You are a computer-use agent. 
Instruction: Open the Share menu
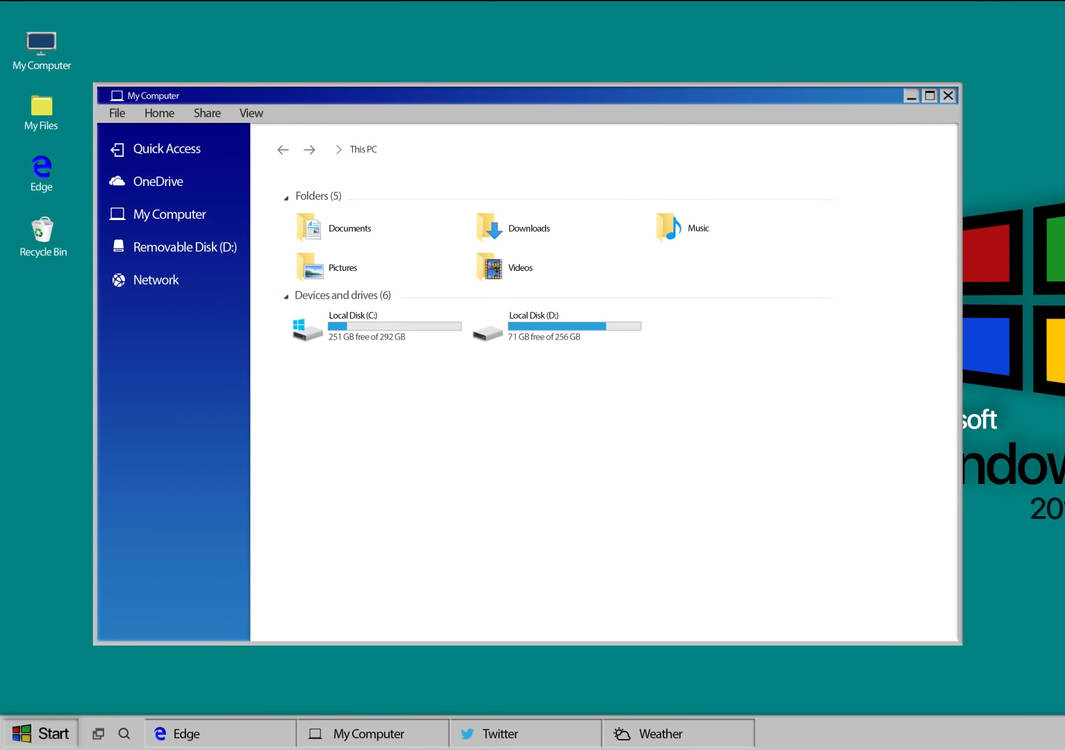[207, 113]
